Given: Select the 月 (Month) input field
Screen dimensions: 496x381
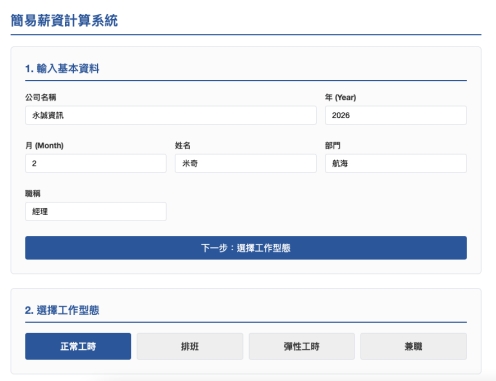Looking at the screenshot, I should coord(96,163).
